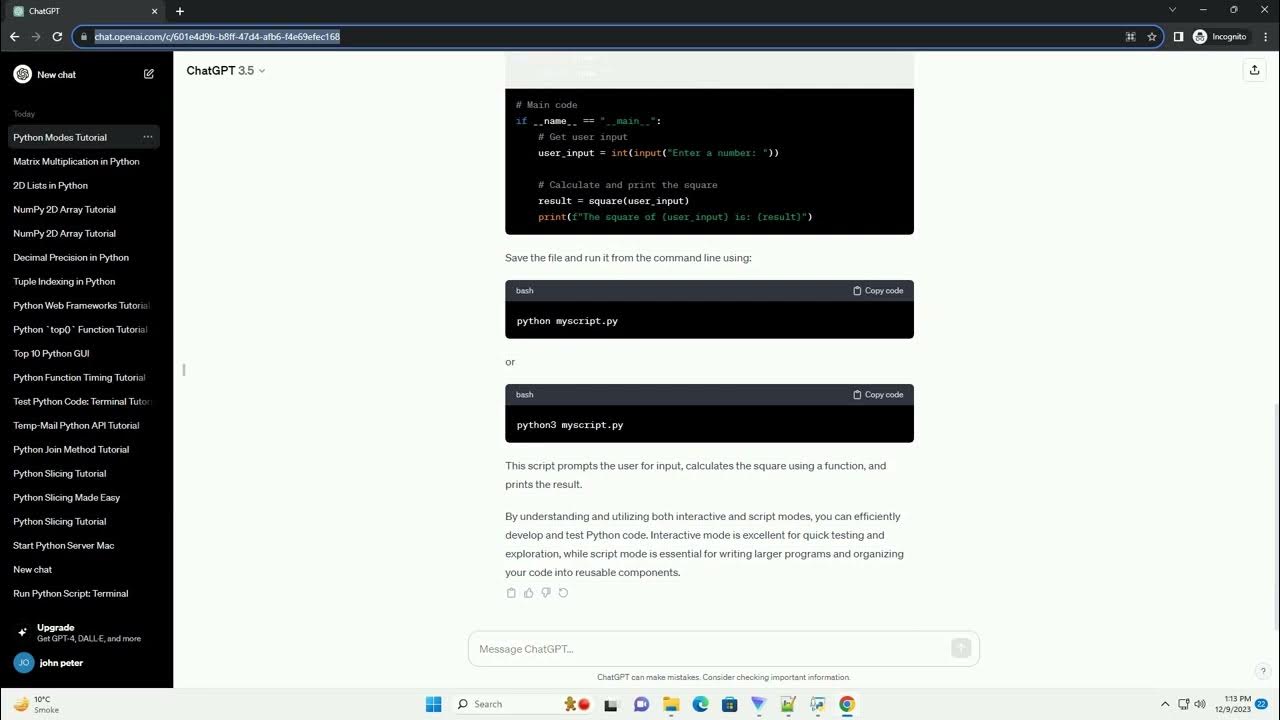1280x720 pixels.
Task: Open Google Chrome from the taskbar
Action: [847, 704]
